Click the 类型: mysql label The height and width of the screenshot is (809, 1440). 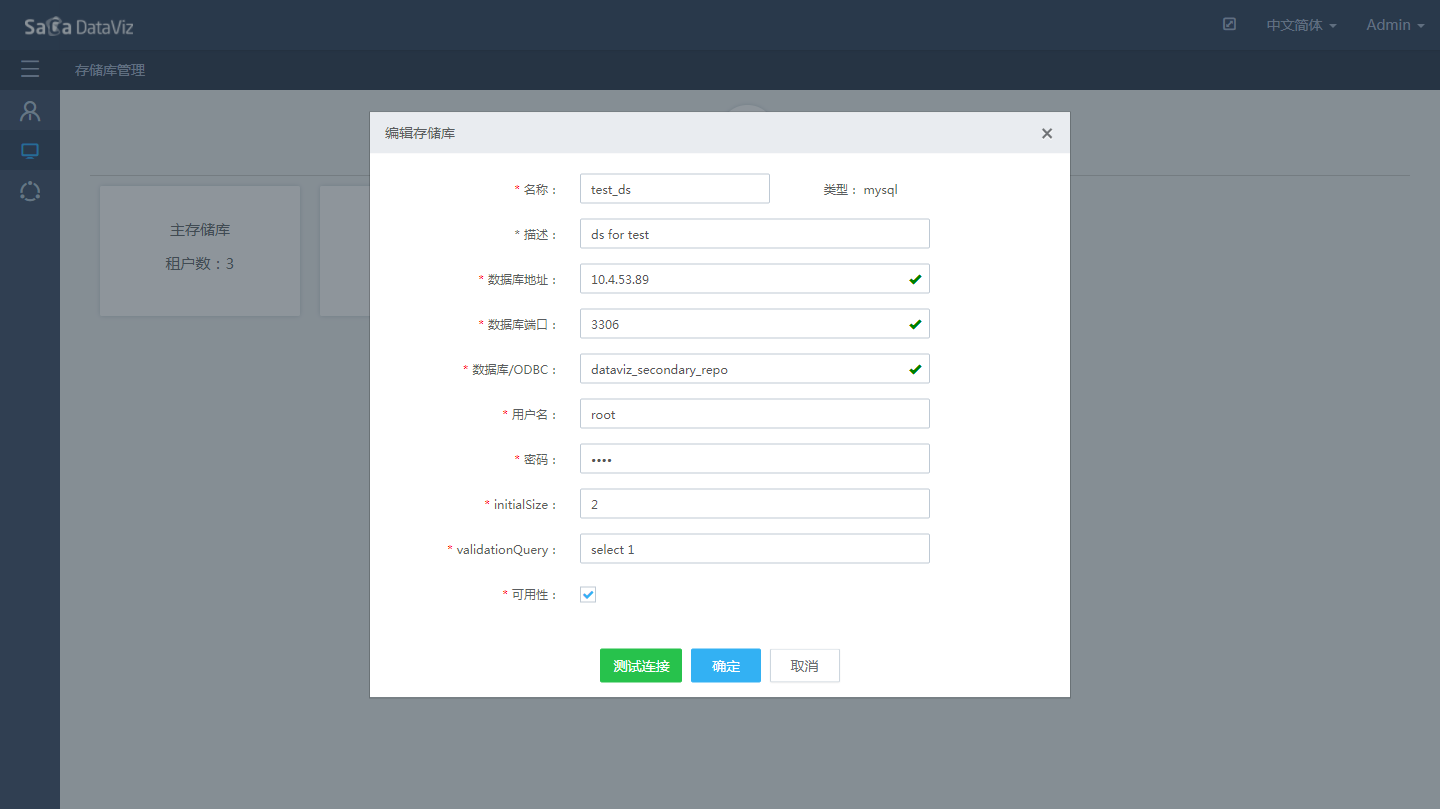[860, 189]
